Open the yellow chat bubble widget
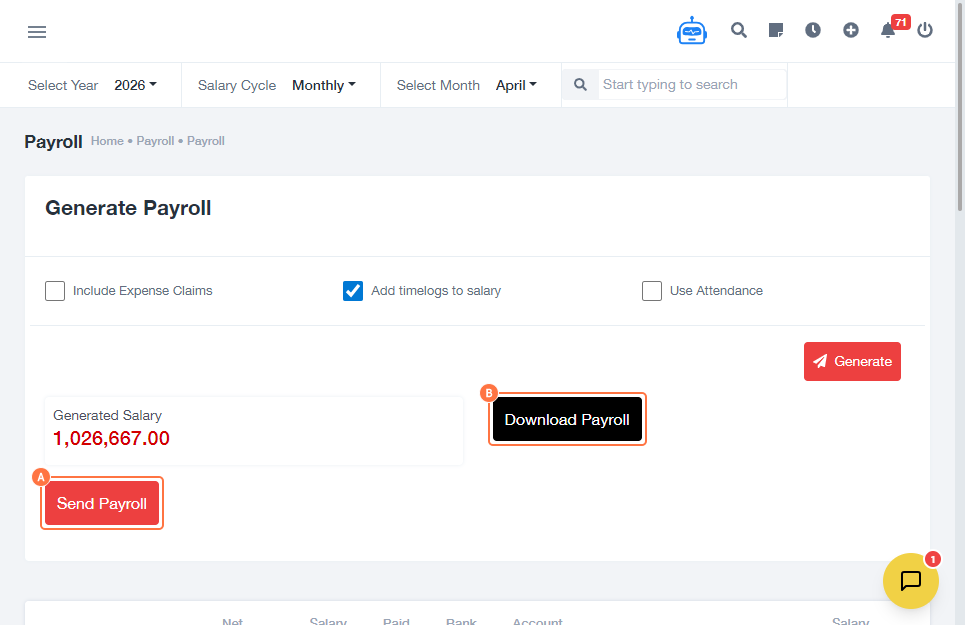This screenshot has width=965, height=625. (x=910, y=581)
